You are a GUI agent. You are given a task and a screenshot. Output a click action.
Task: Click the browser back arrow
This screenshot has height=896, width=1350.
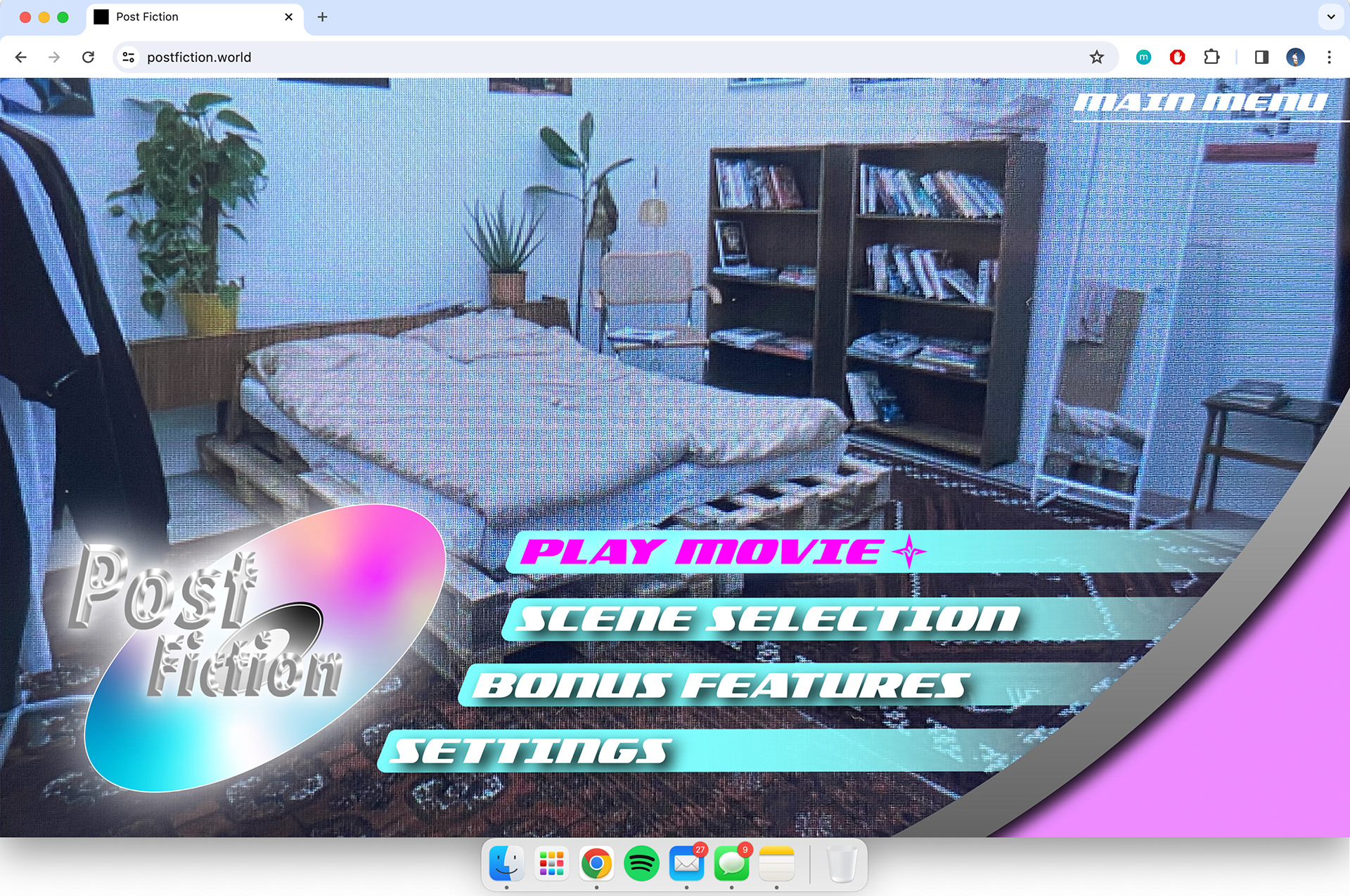click(21, 57)
